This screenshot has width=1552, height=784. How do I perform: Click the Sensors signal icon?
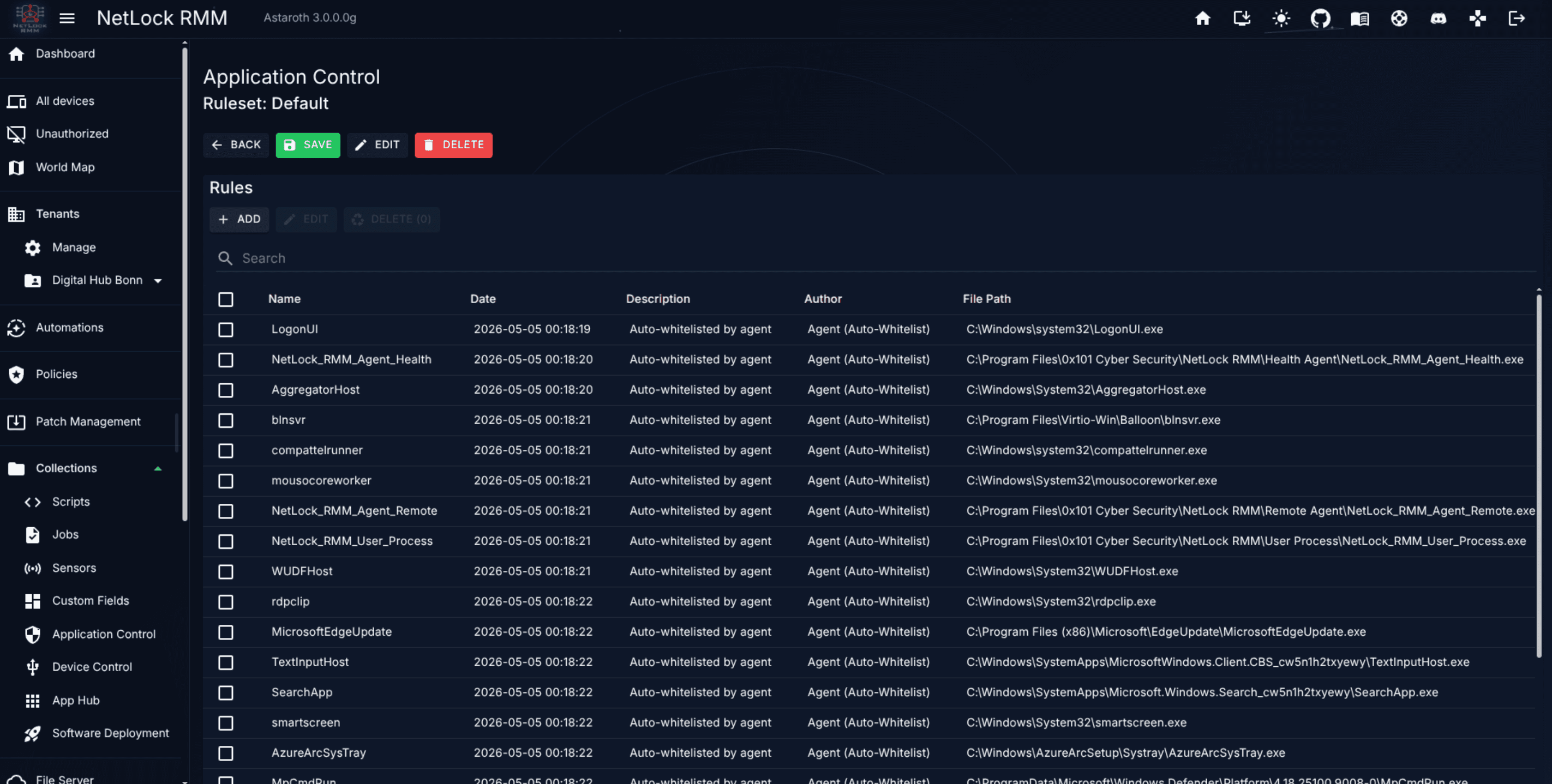pyautogui.click(x=33, y=568)
